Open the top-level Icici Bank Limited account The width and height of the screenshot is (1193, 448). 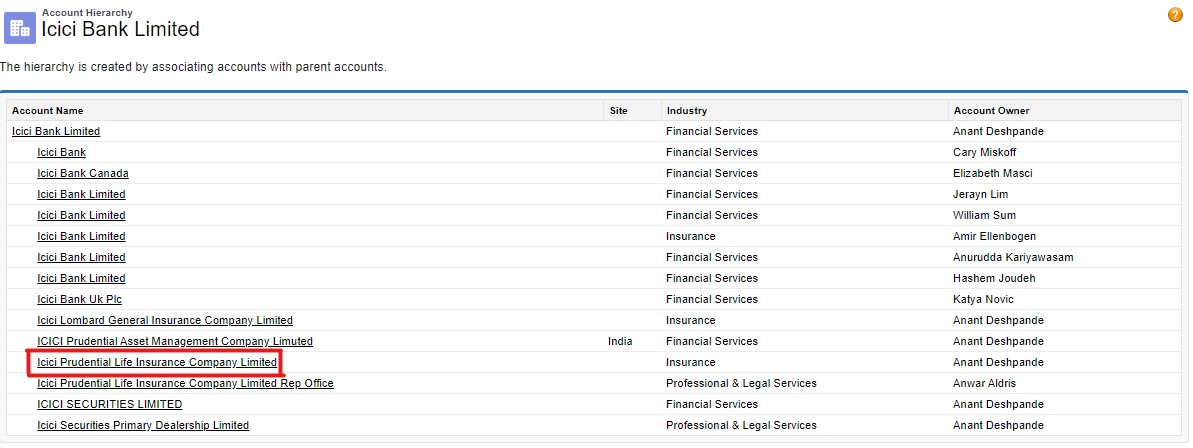(56, 131)
